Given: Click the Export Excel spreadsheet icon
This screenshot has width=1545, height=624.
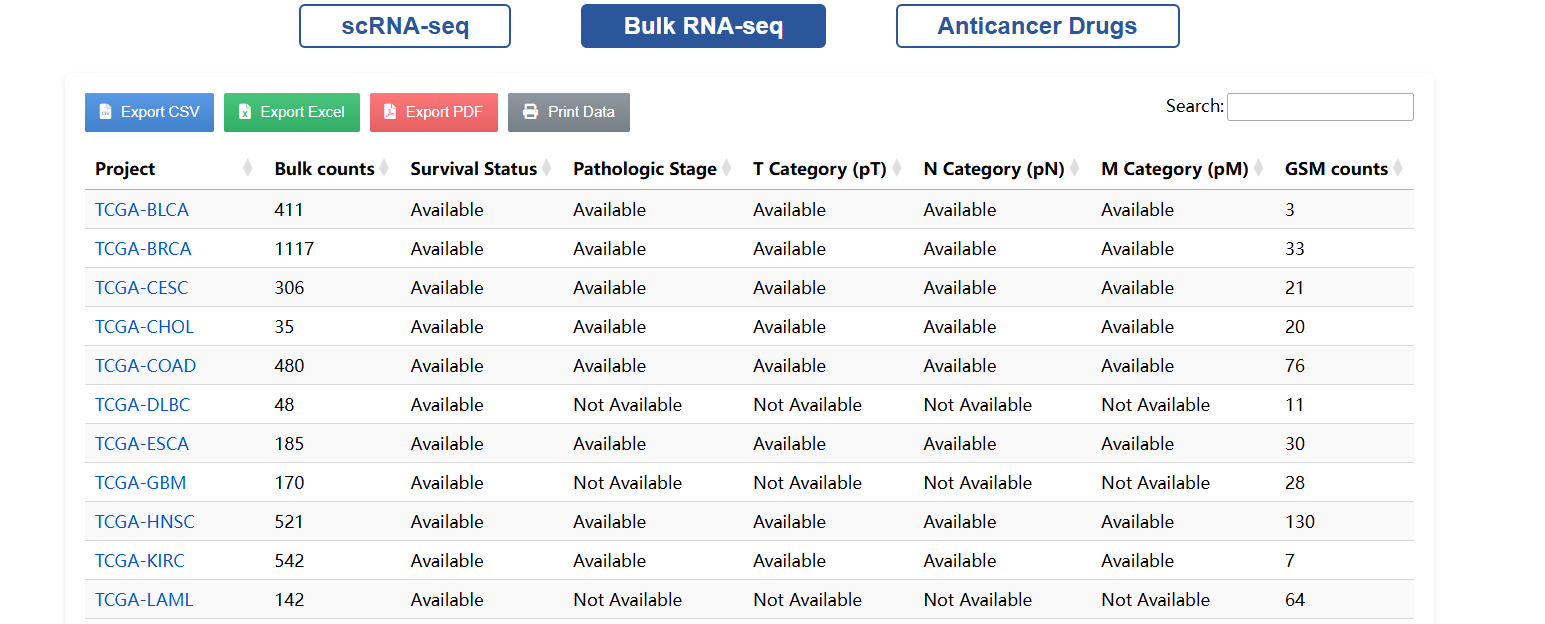Looking at the screenshot, I should [244, 112].
